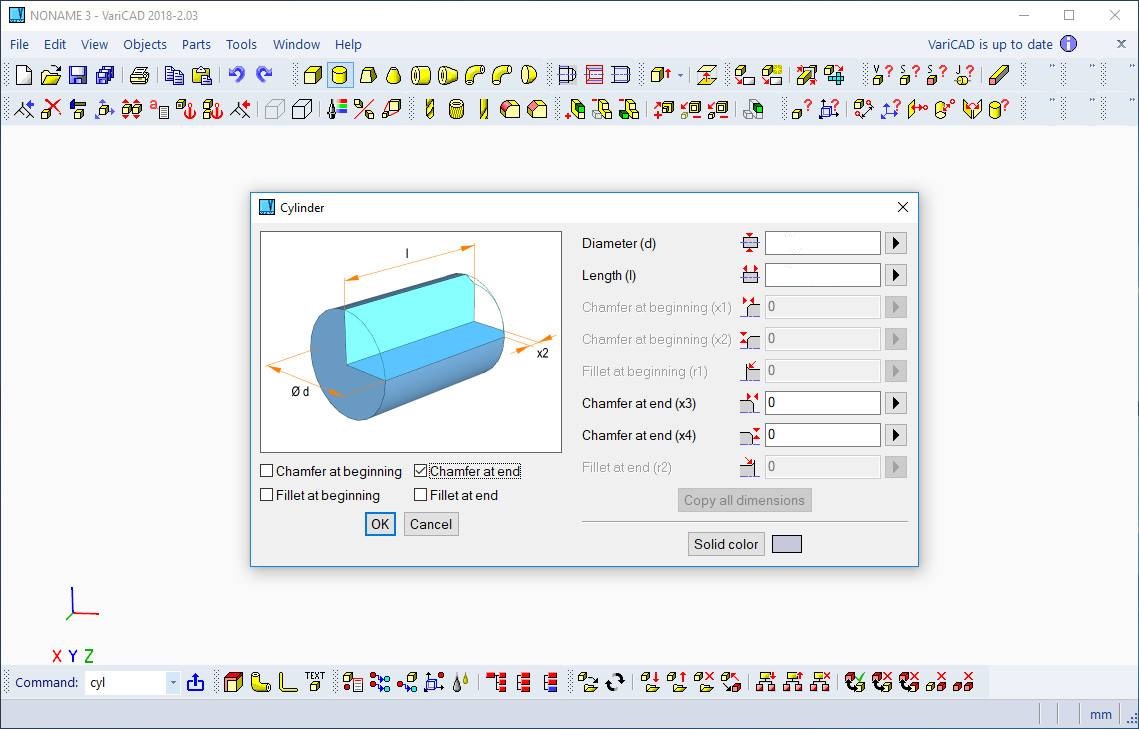This screenshot has width=1139, height=729.
Task: Click the drill hole tool icon
Action: point(429,109)
